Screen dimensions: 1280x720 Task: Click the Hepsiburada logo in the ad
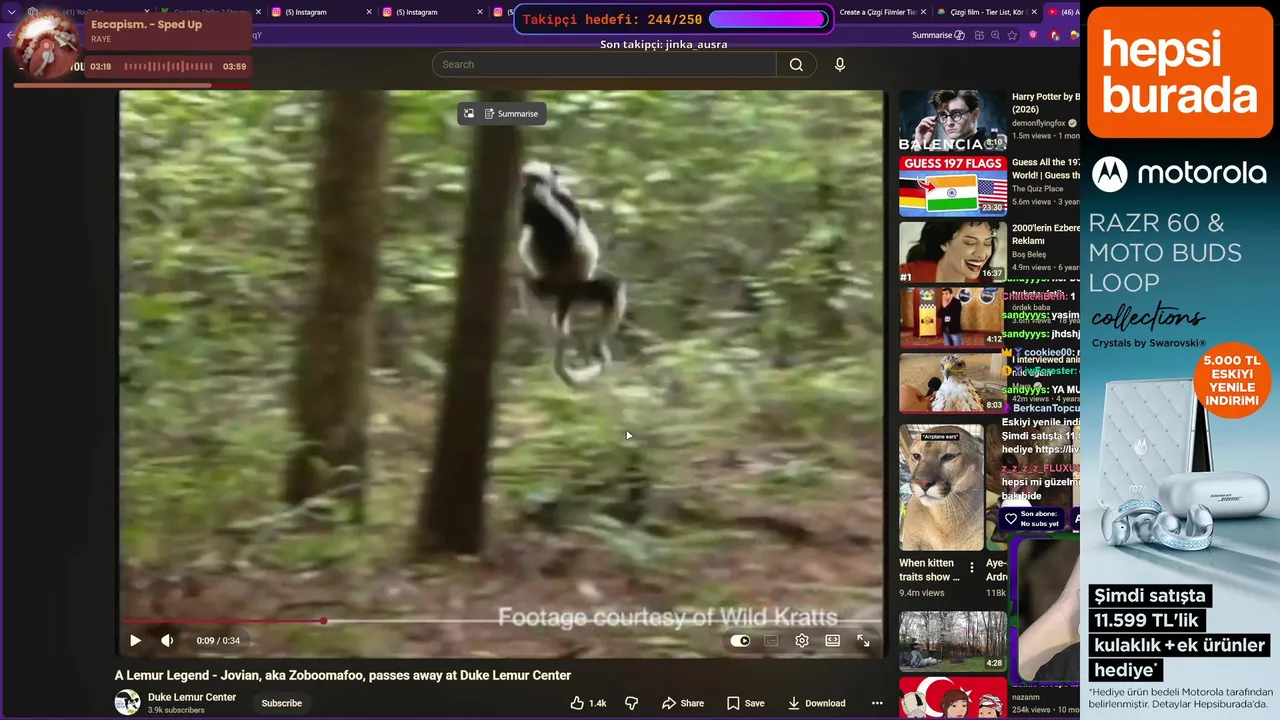point(1180,72)
